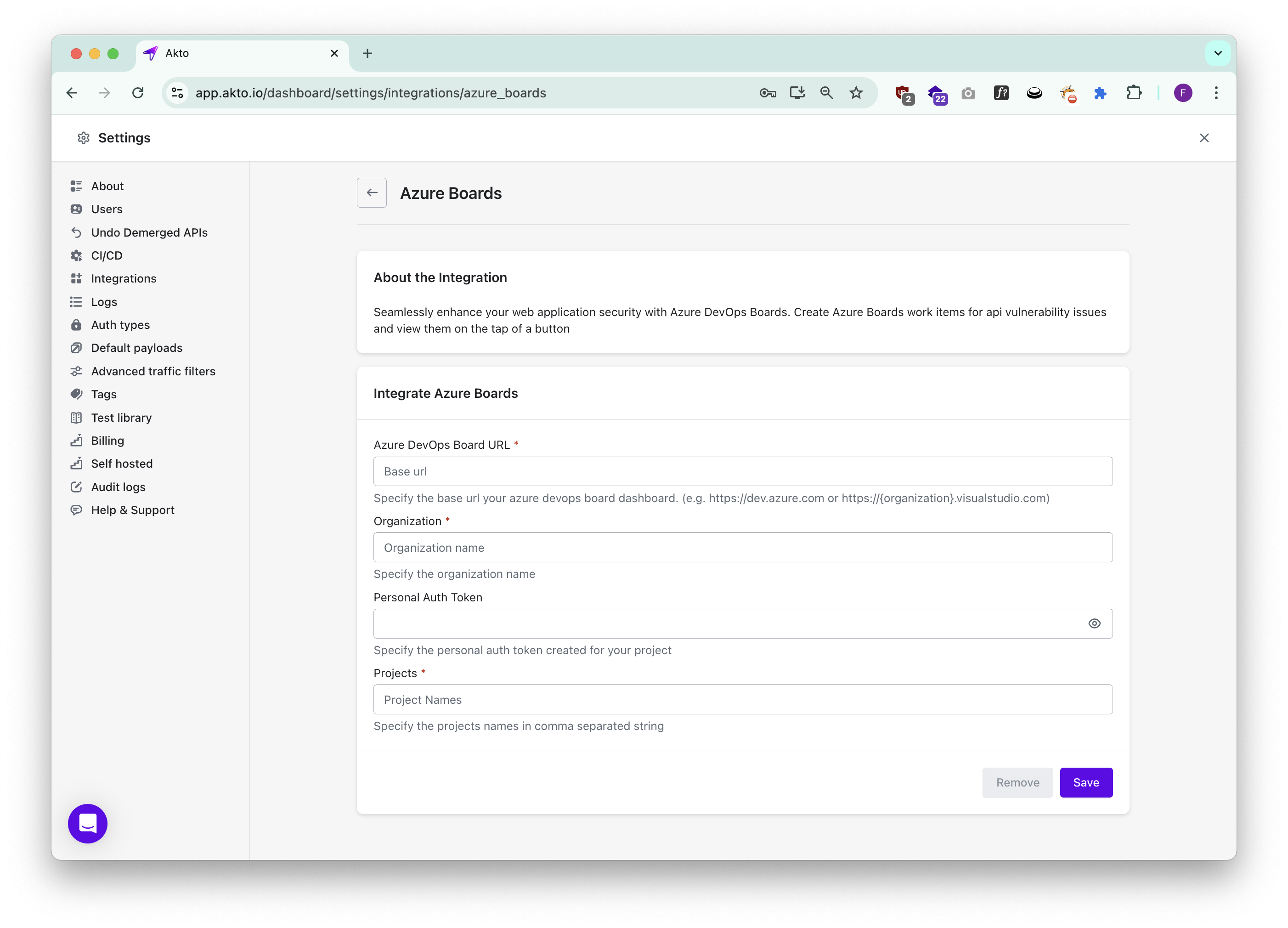Click the Undo Demerged APIs icon
Viewport: 1288px width, 928px height.
(76, 232)
